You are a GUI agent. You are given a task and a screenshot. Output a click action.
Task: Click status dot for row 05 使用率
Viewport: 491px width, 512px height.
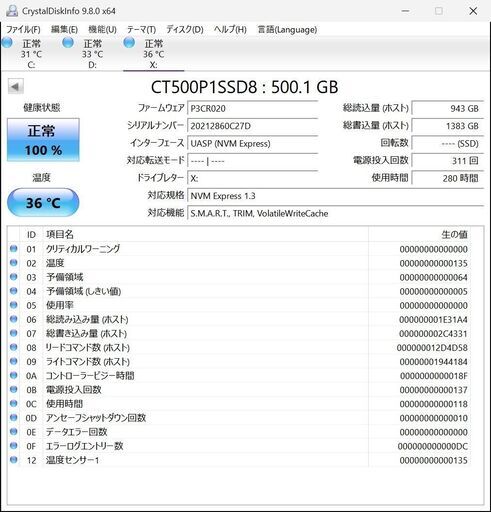coord(14,305)
